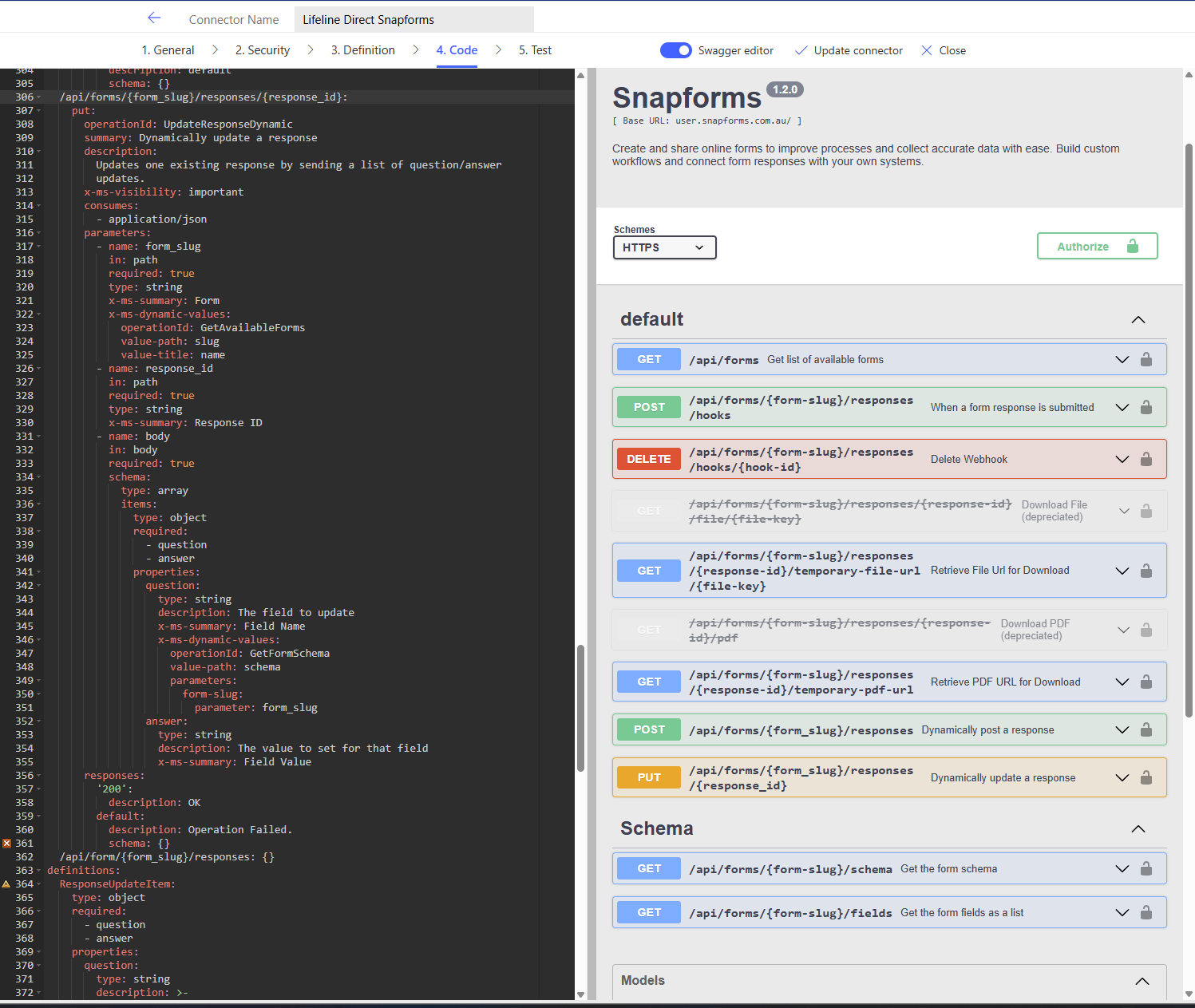Click the PUT method badge
This screenshot has width=1195, height=1008.
(x=649, y=777)
